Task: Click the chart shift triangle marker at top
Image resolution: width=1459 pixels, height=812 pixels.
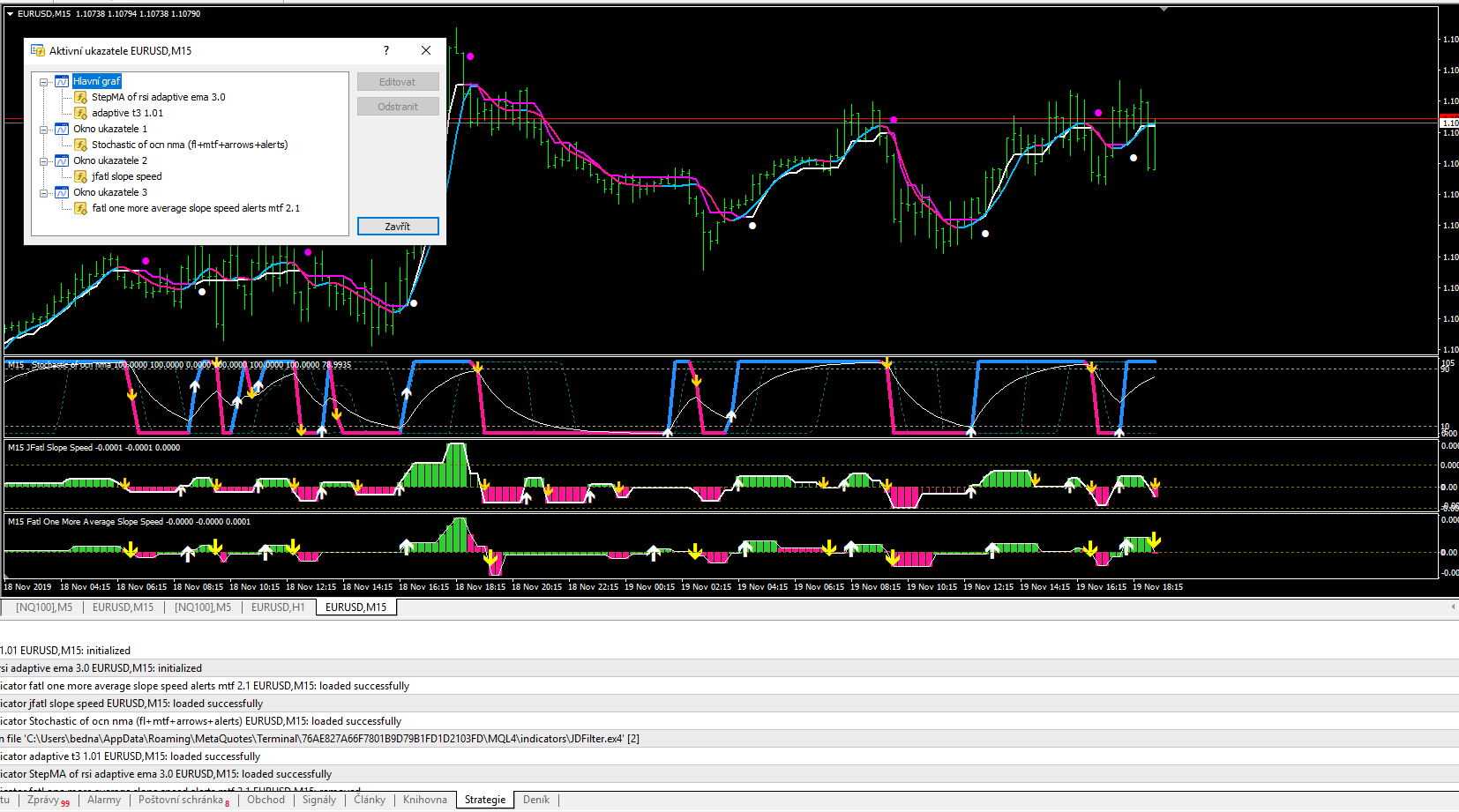Action: point(1163,9)
